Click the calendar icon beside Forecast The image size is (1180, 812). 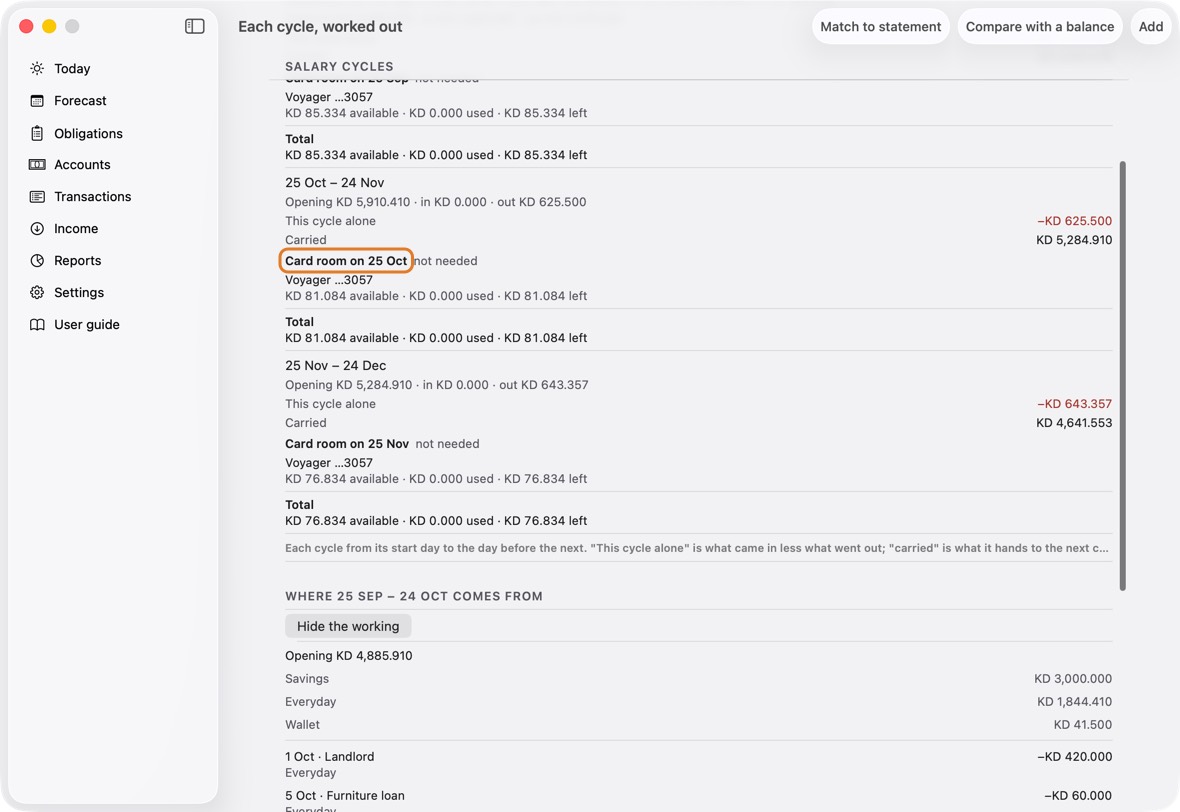[37, 101]
